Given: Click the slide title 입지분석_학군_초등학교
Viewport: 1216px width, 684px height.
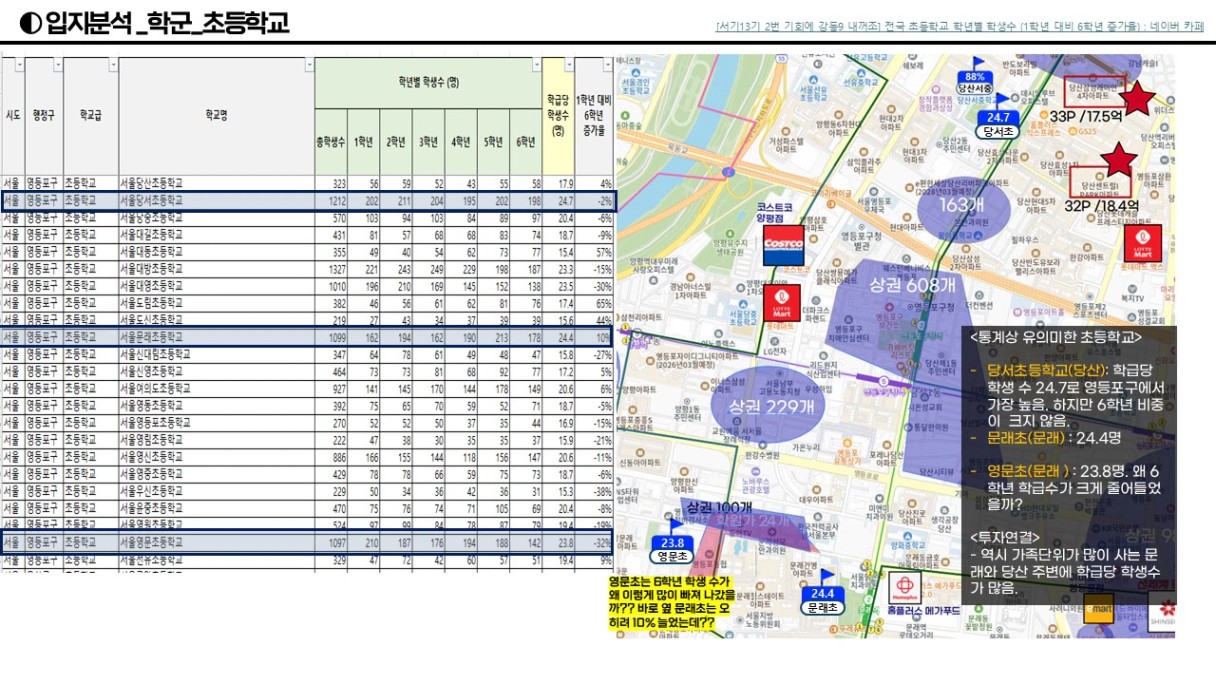Looking at the screenshot, I should pos(166,23).
